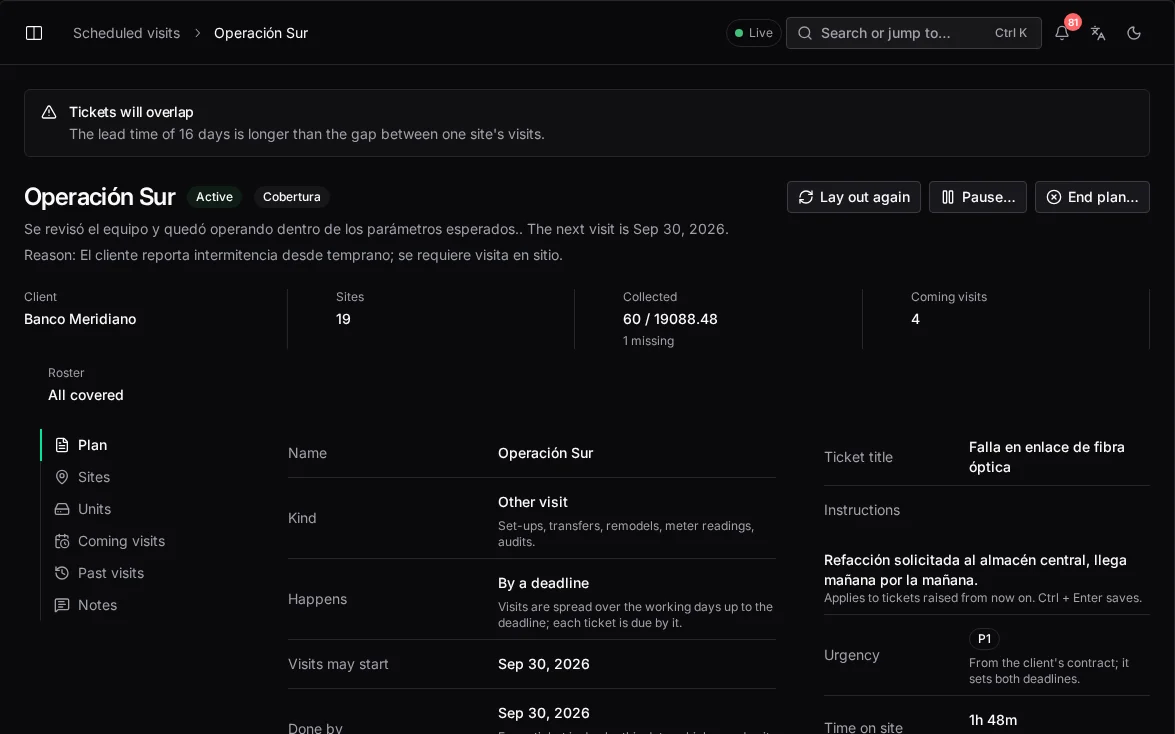1175x734 pixels.
Task: Toggle the sidebar panel icon
Action: [x=34, y=33]
